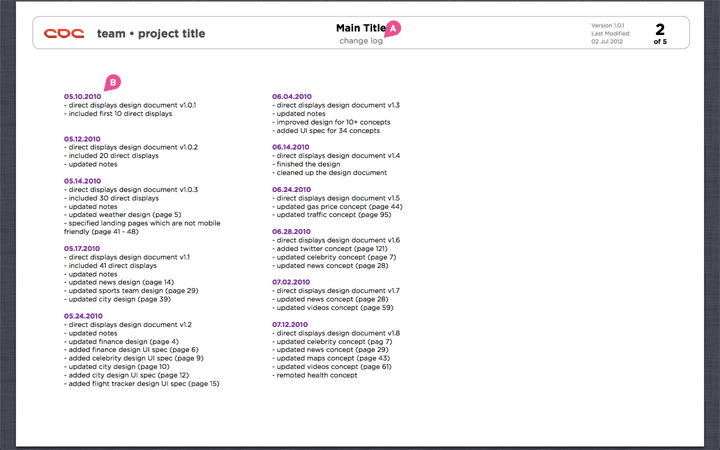Choose the 06.28.2010 date heading
720x450 pixels.
tap(292, 231)
